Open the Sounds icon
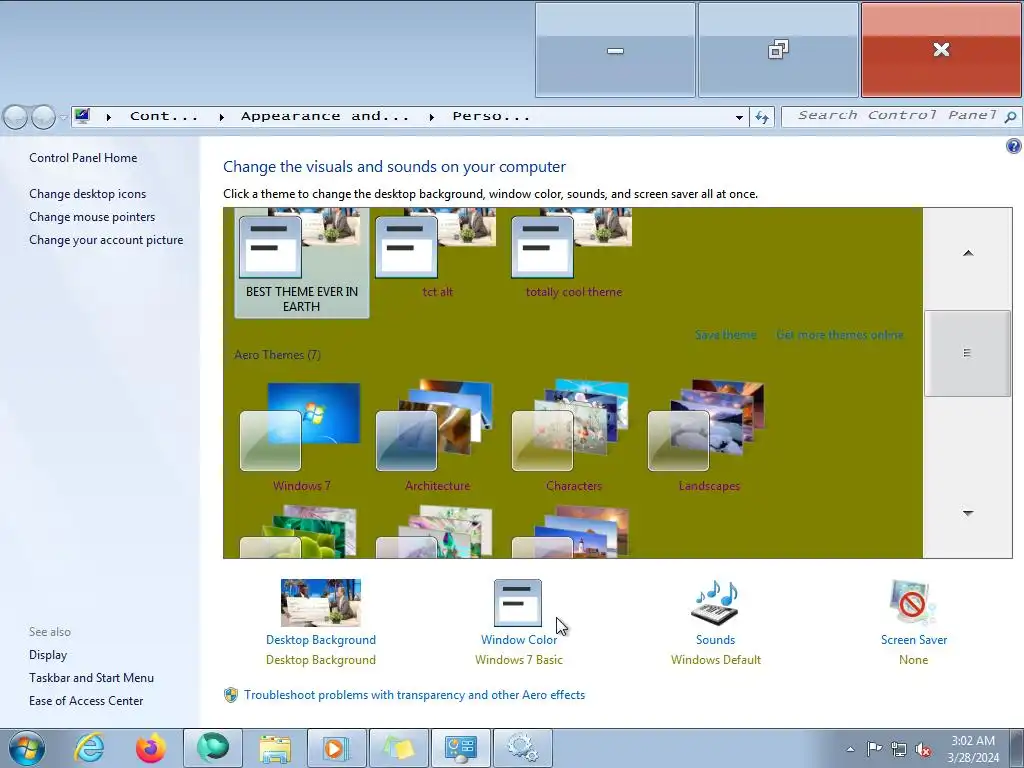This screenshot has width=1024, height=768. (x=715, y=603)
